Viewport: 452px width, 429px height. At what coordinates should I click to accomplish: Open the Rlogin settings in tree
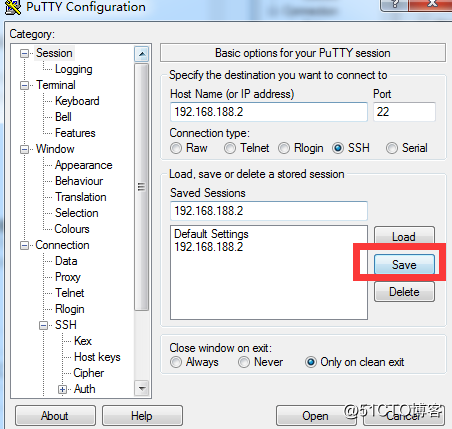(70, 309)
